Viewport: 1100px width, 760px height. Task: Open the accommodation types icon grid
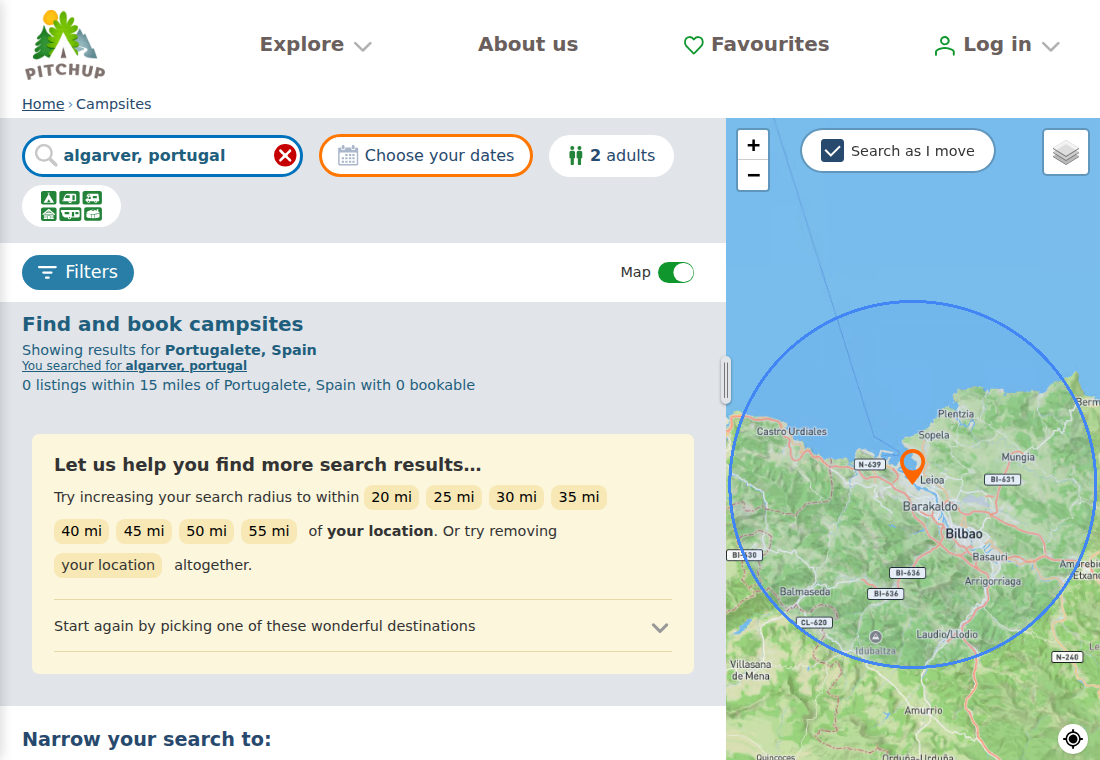[x=72, y=206]
